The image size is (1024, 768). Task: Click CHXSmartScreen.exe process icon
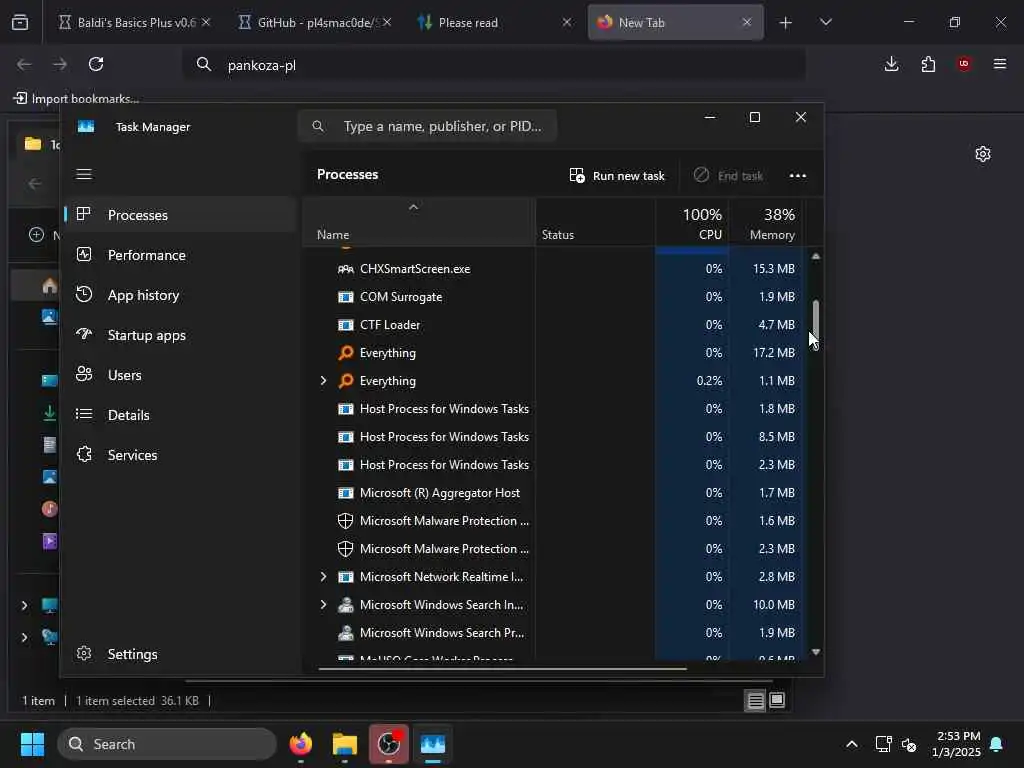pos(345,268)
